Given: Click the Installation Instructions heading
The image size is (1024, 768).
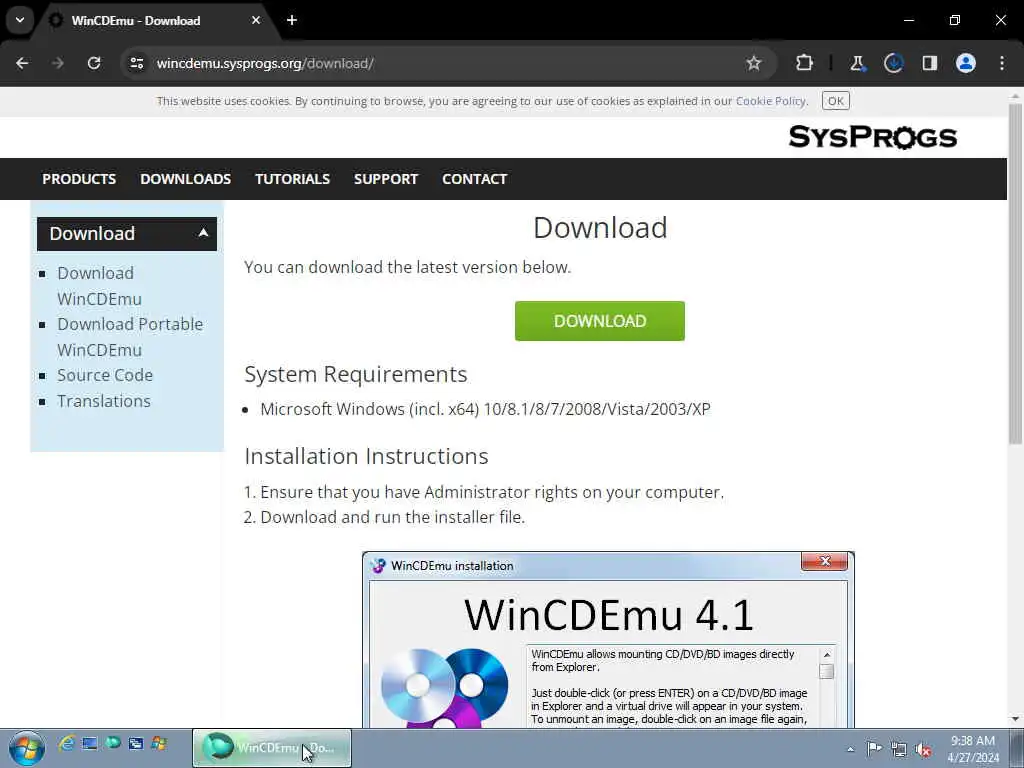Looking at the screenshot, I should coord(366,456).
